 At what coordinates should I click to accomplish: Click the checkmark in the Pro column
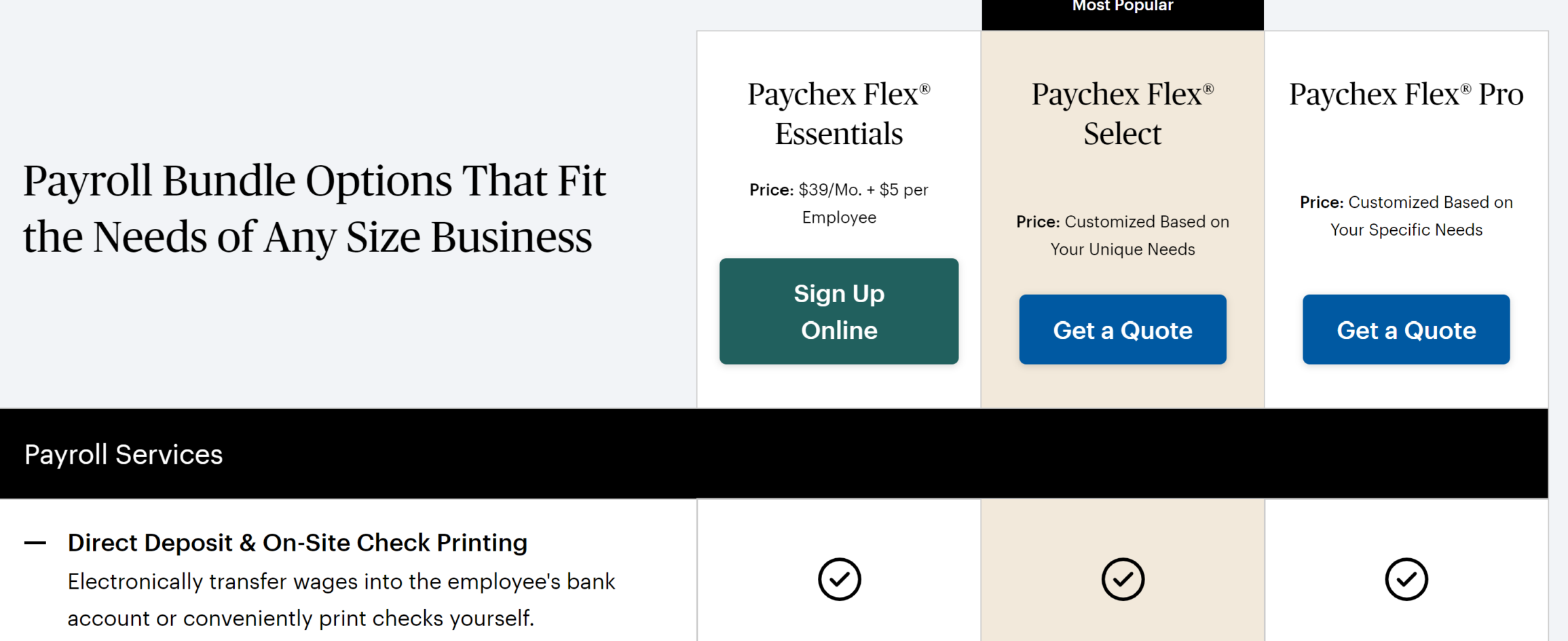click(x=1406, y=579)
